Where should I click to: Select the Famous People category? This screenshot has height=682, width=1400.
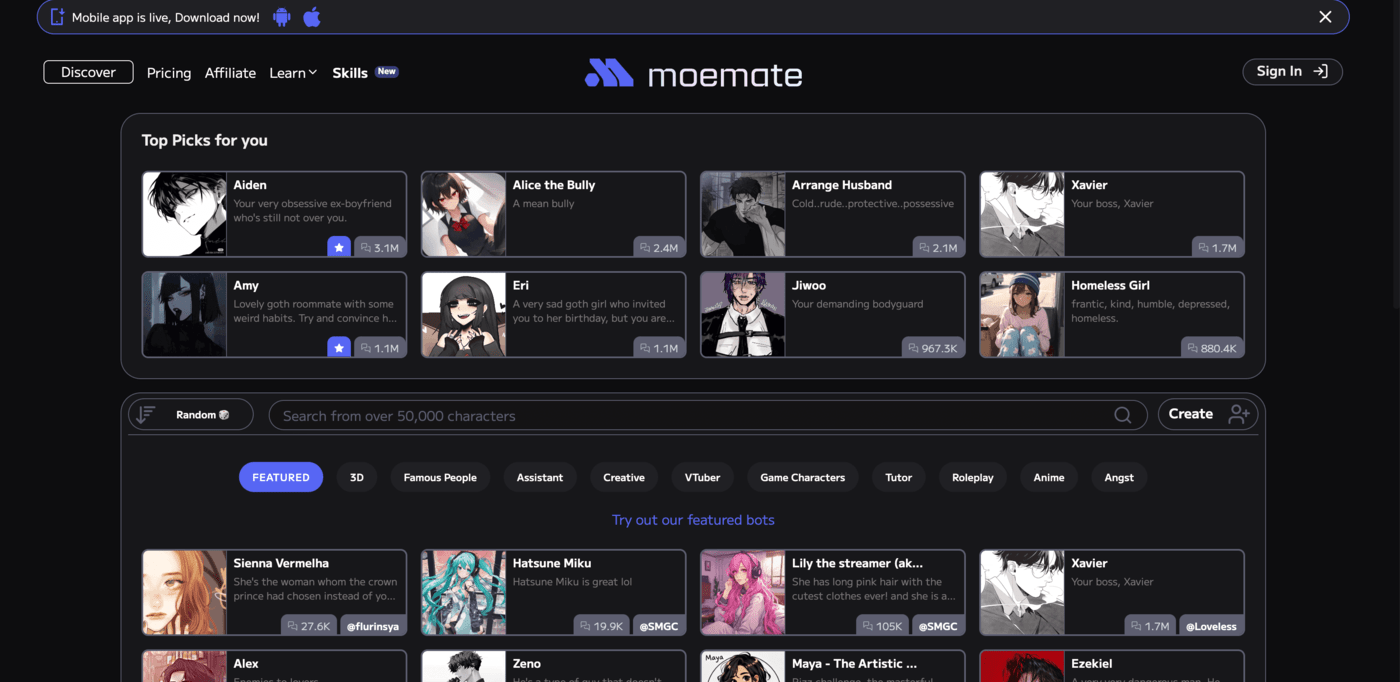click(440, 477)
